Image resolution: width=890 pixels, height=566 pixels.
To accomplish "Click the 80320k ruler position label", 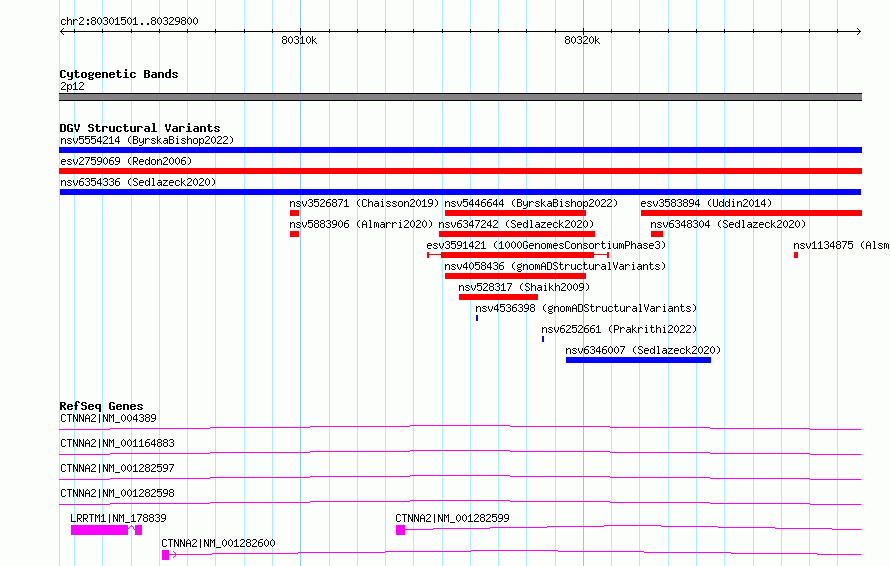I will tap(582, 41).
